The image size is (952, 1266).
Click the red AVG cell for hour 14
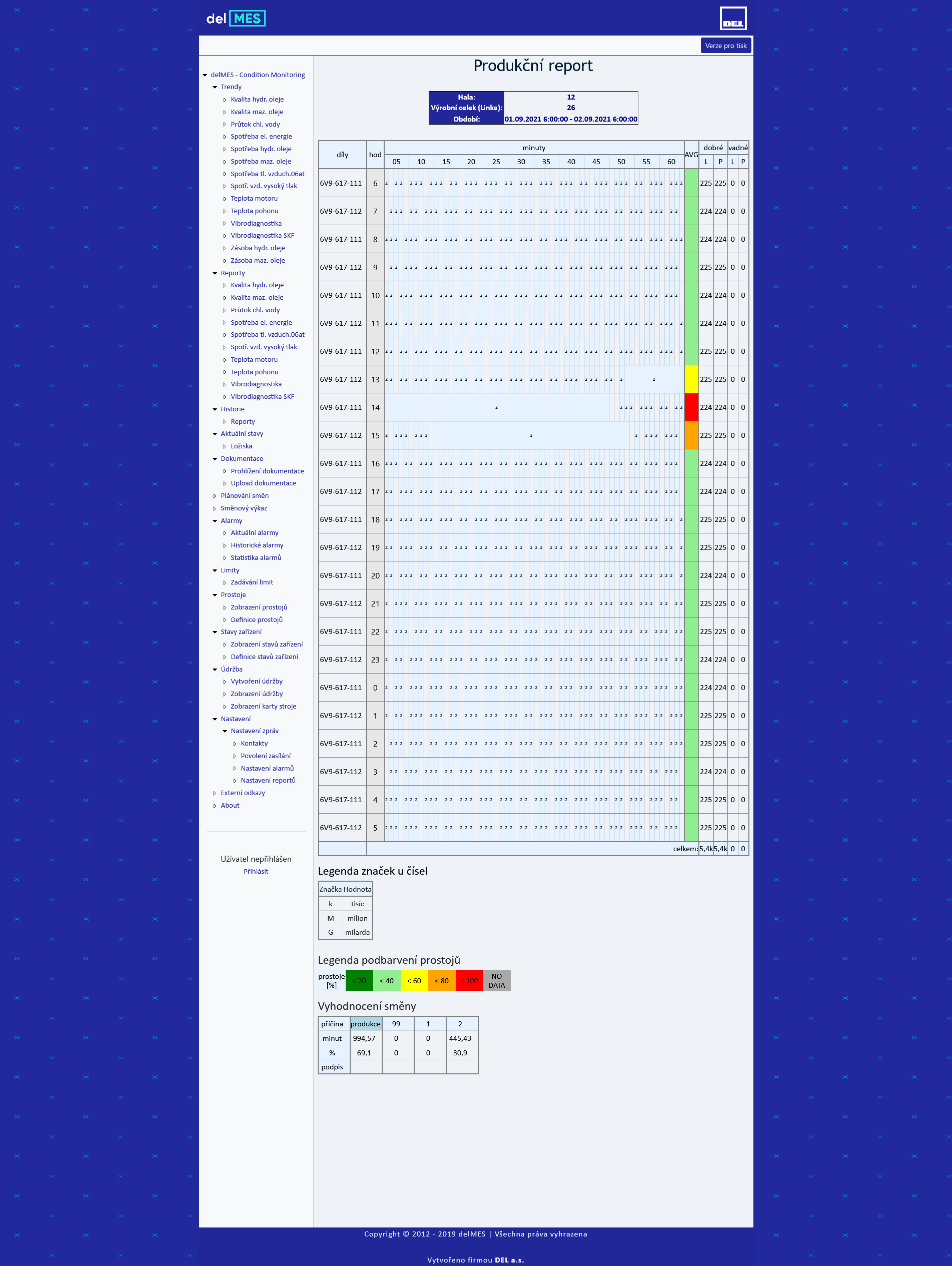[691, 407]
